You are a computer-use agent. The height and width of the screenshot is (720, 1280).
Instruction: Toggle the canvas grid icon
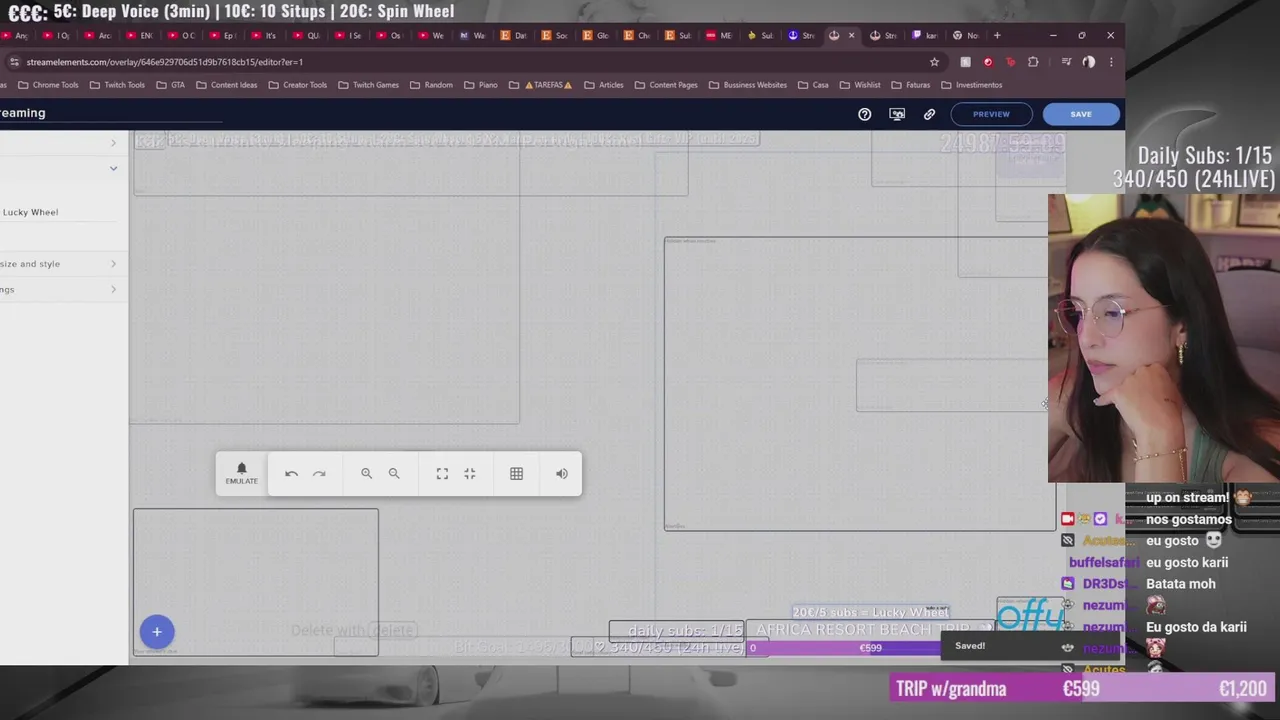tap(516, 474)
